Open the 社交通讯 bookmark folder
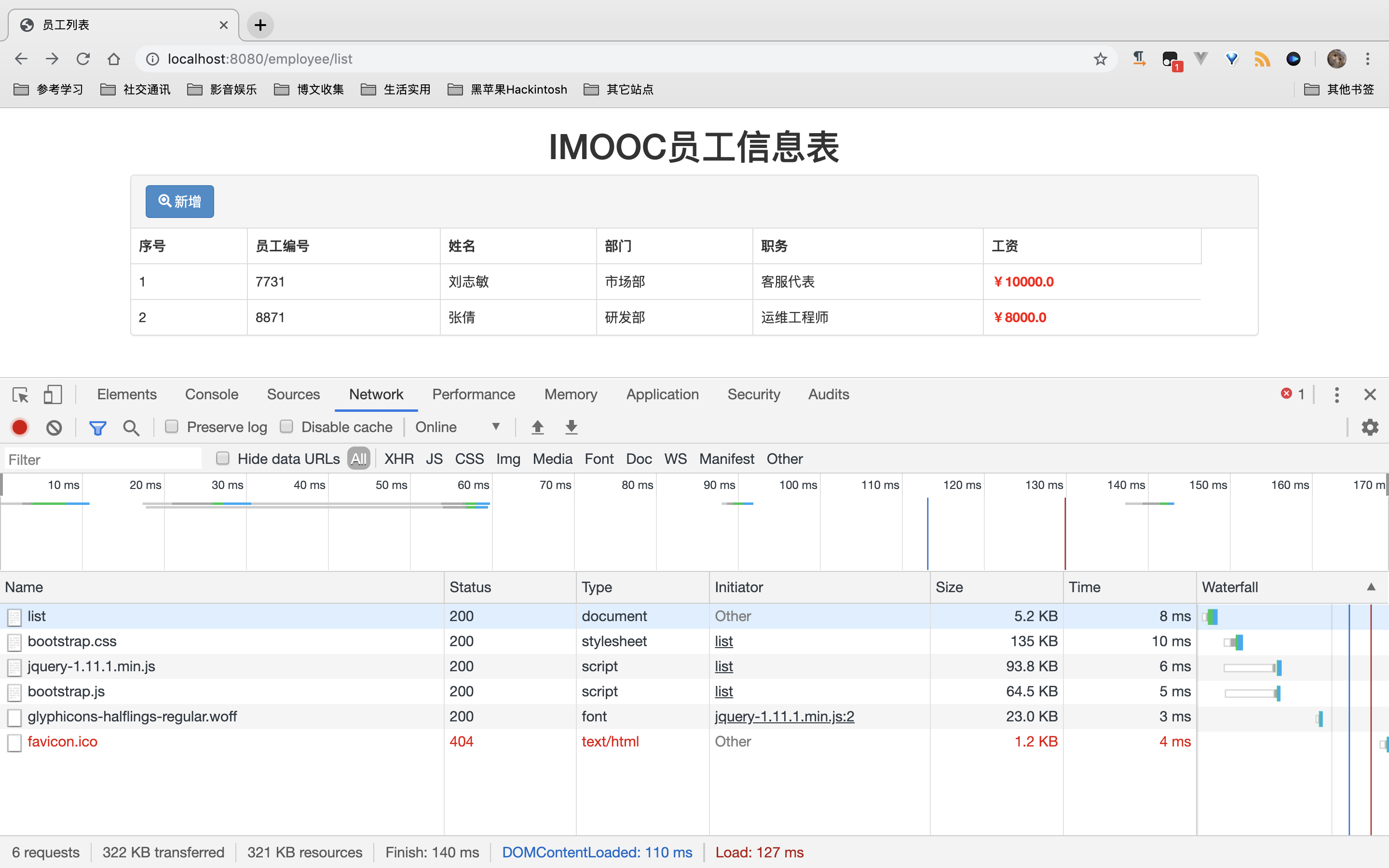1389x868 pixels. point(136,90)
